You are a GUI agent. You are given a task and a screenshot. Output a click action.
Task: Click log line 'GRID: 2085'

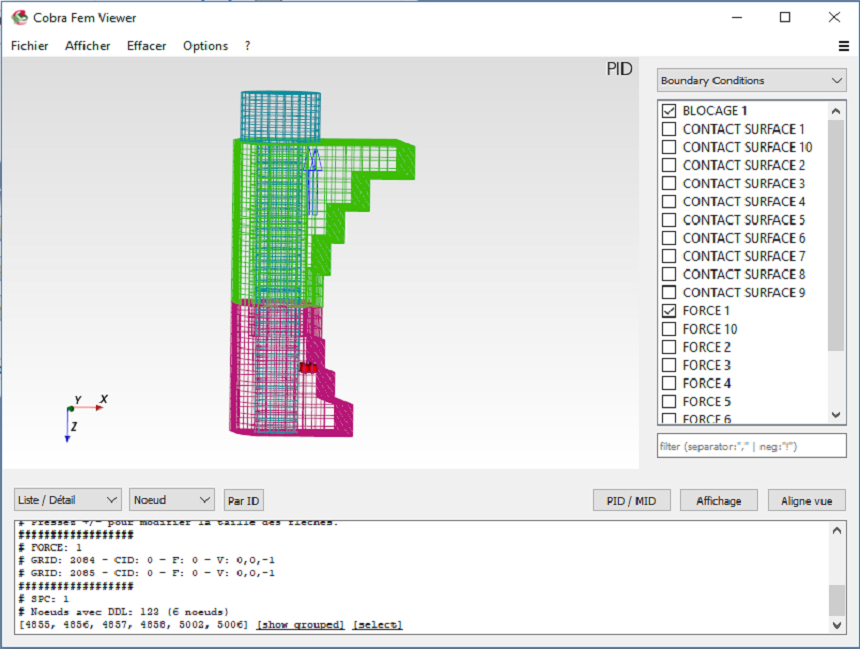pos(147,573)
